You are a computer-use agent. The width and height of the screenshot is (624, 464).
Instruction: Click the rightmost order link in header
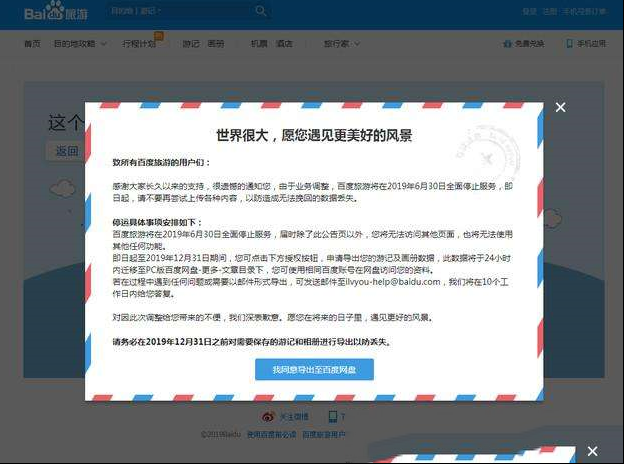click(584, 11)
